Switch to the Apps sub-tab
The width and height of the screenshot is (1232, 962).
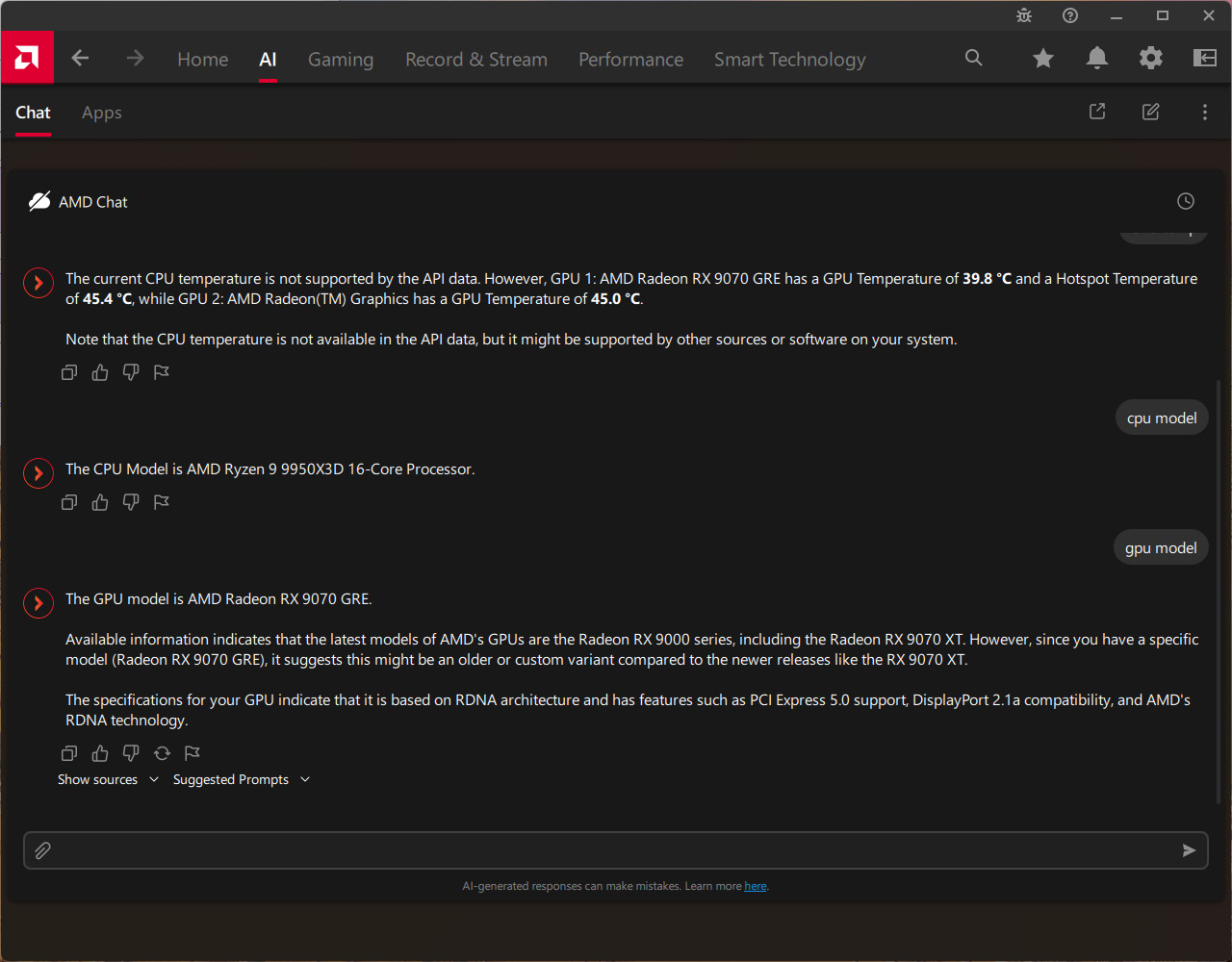[x=102, y=113]
